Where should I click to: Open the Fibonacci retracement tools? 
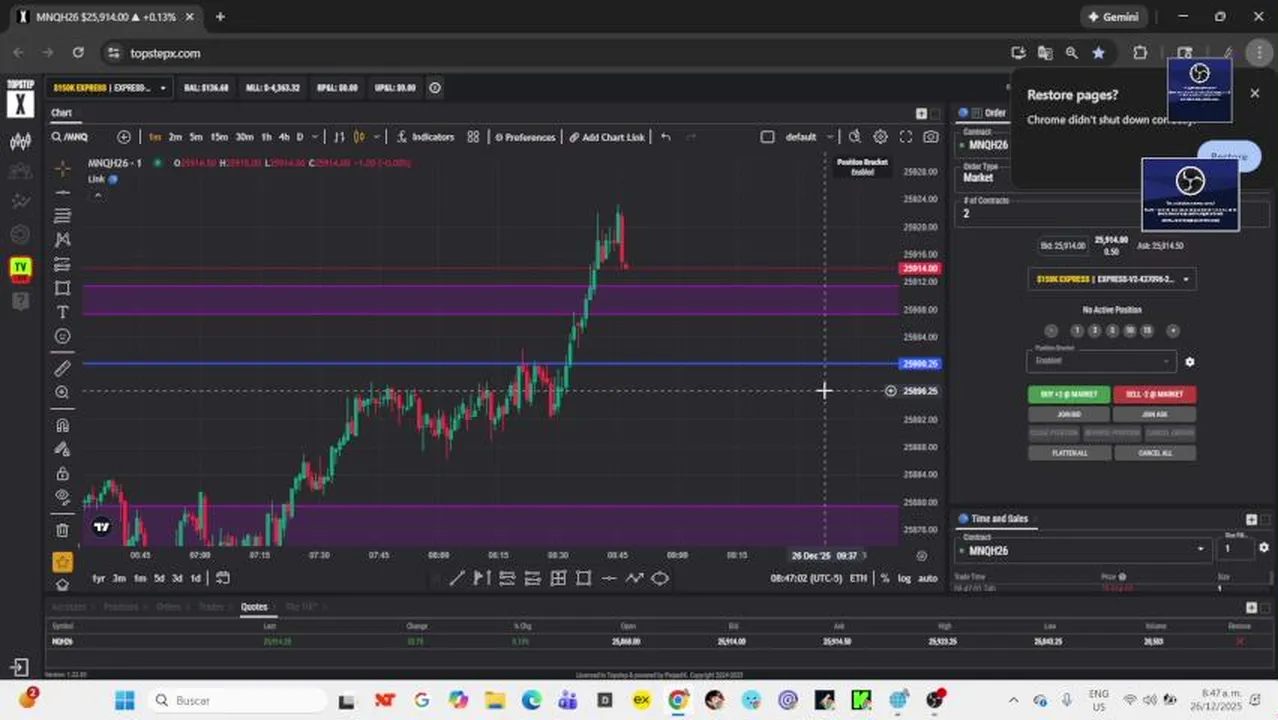click(62, 216)
